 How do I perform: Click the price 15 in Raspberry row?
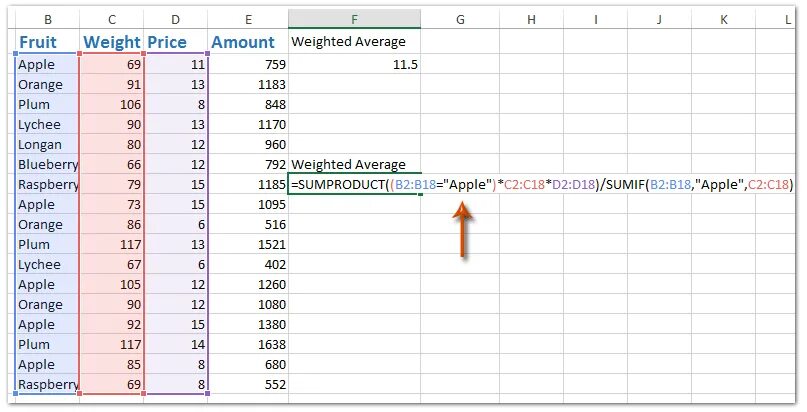[176, 184]
